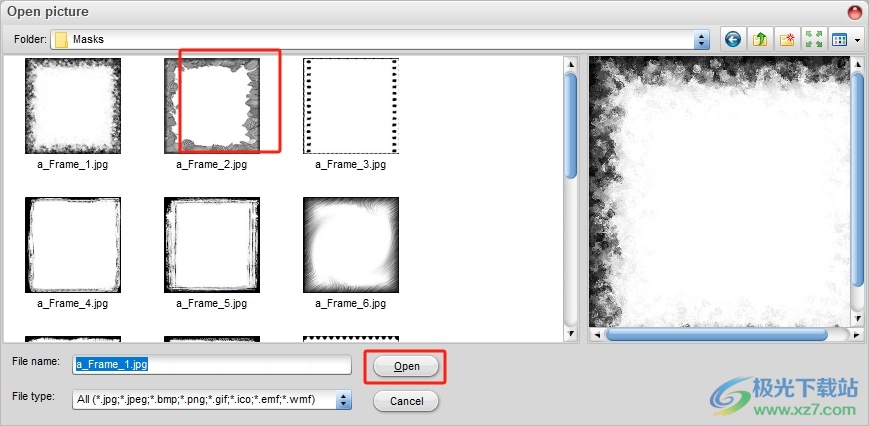This screenshot has width=869, height=426.
Task: Go up one folder level
Action: pos(760,39)
